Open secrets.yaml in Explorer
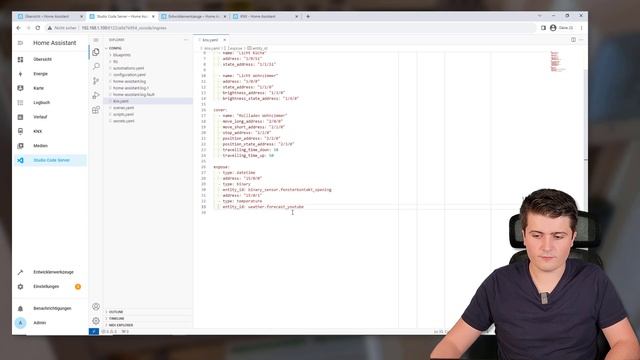 (123, 121)
